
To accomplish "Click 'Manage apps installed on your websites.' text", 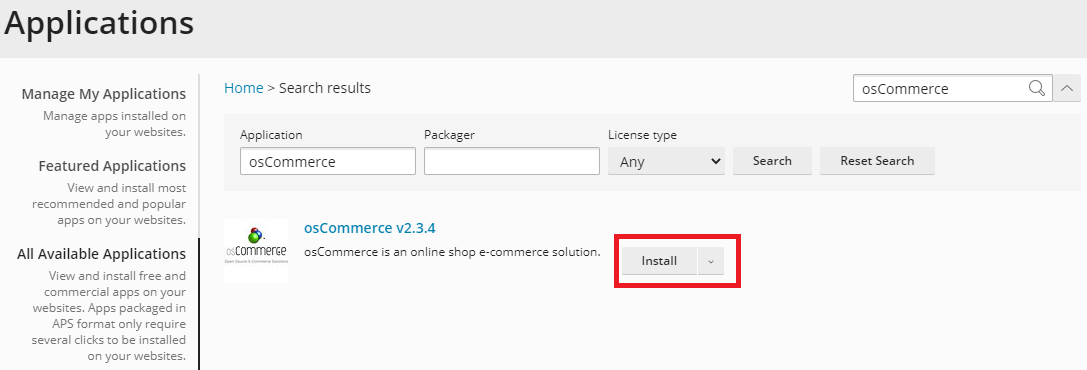I will (x=114, y=123).
